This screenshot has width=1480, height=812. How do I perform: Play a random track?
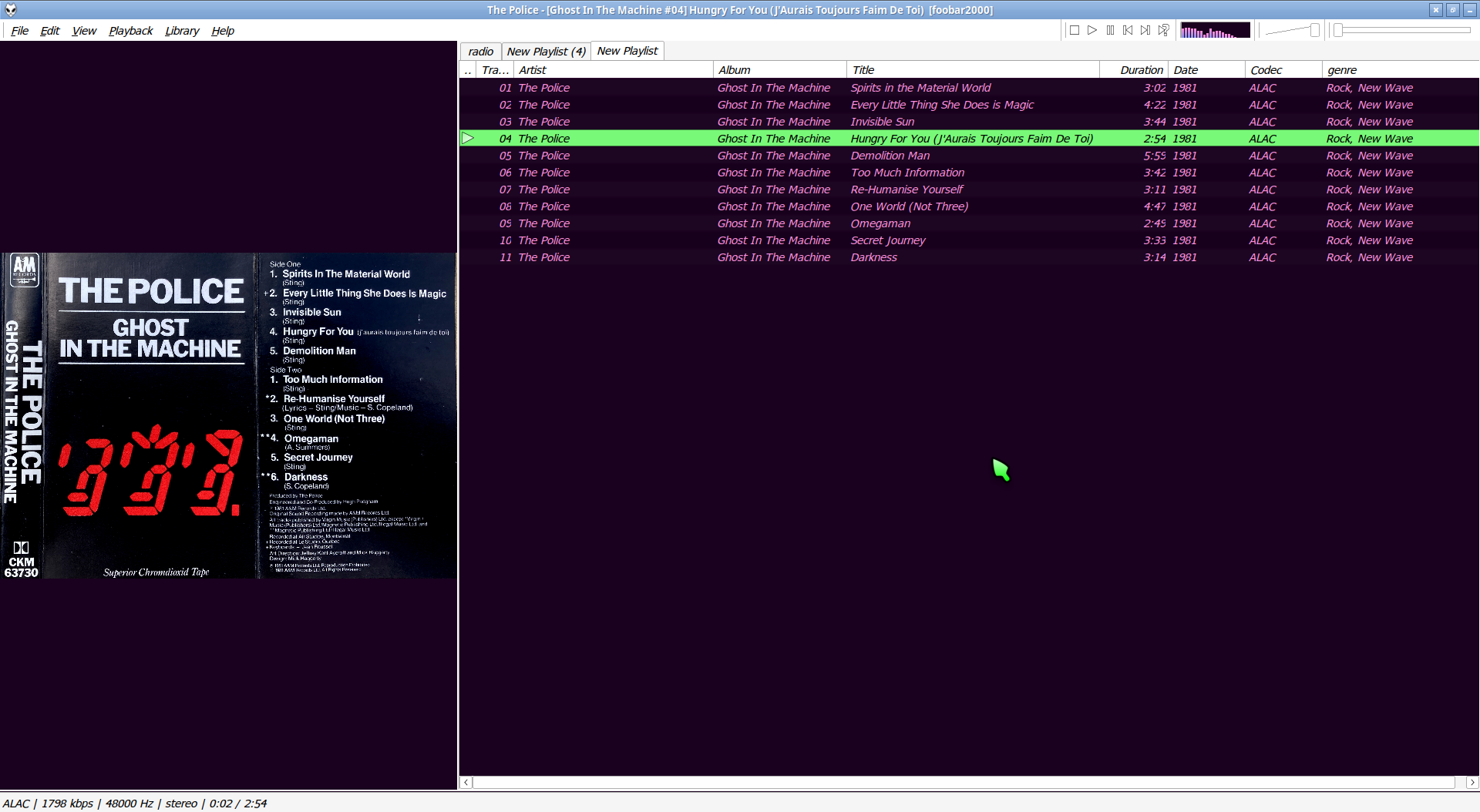(x=1163, y=30)
